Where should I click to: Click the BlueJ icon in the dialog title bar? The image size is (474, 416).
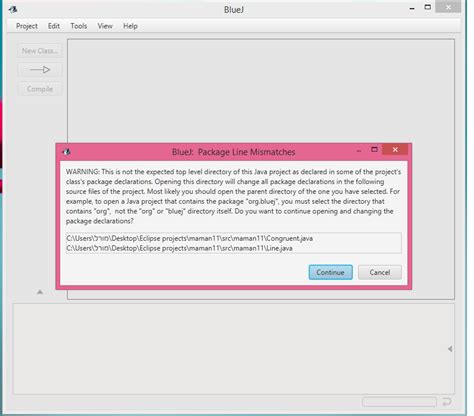pyautogui.click(x=66, y=152)
